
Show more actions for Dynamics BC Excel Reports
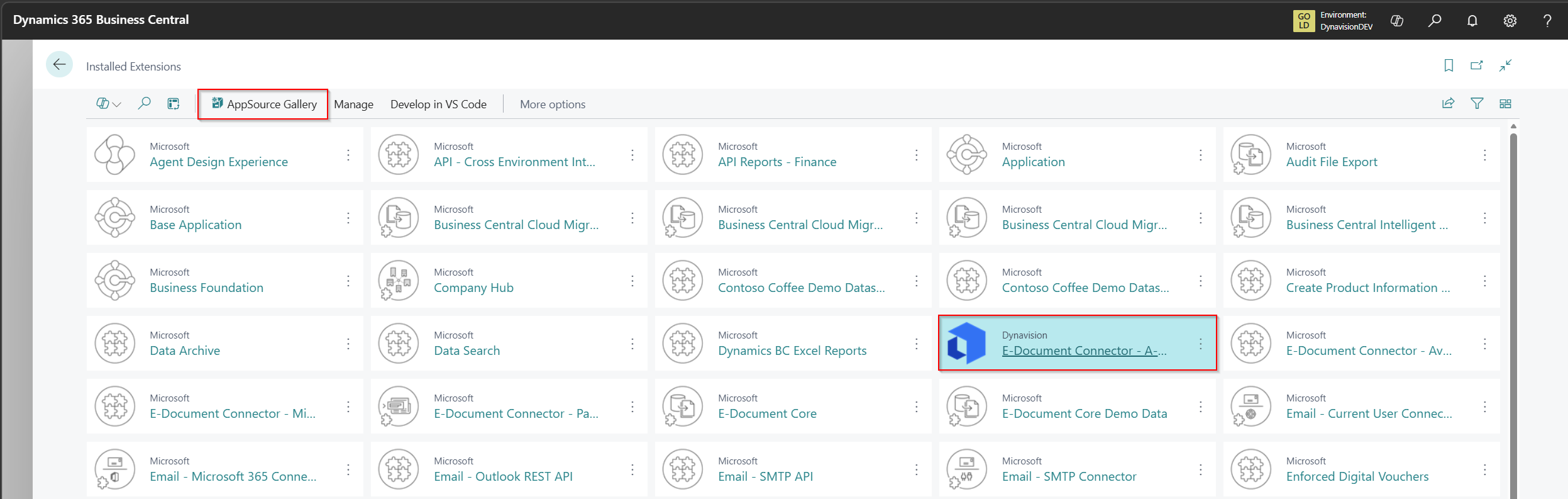click(917, 344)
